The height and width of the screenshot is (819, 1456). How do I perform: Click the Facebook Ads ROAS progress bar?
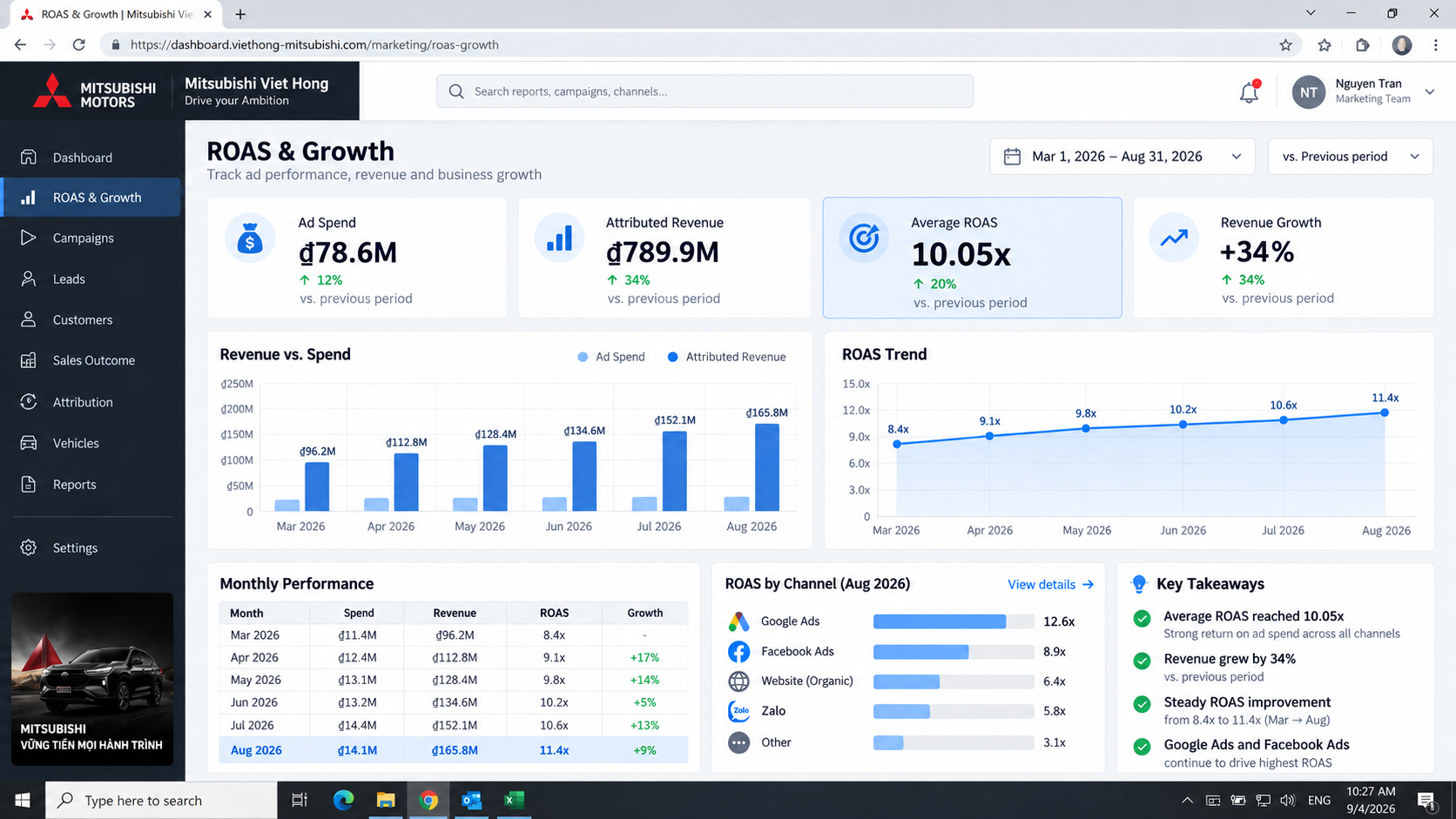(x=954, y=652)
